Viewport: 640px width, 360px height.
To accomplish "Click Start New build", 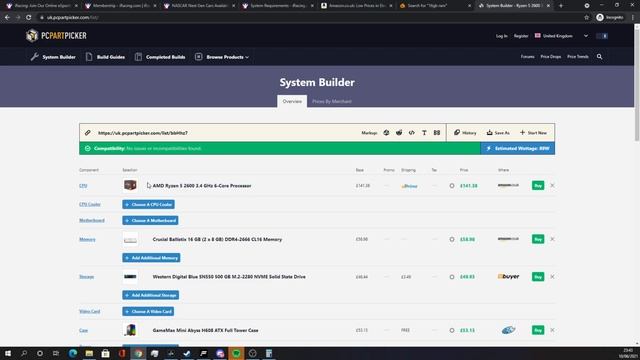I will (x=533, y=133).
